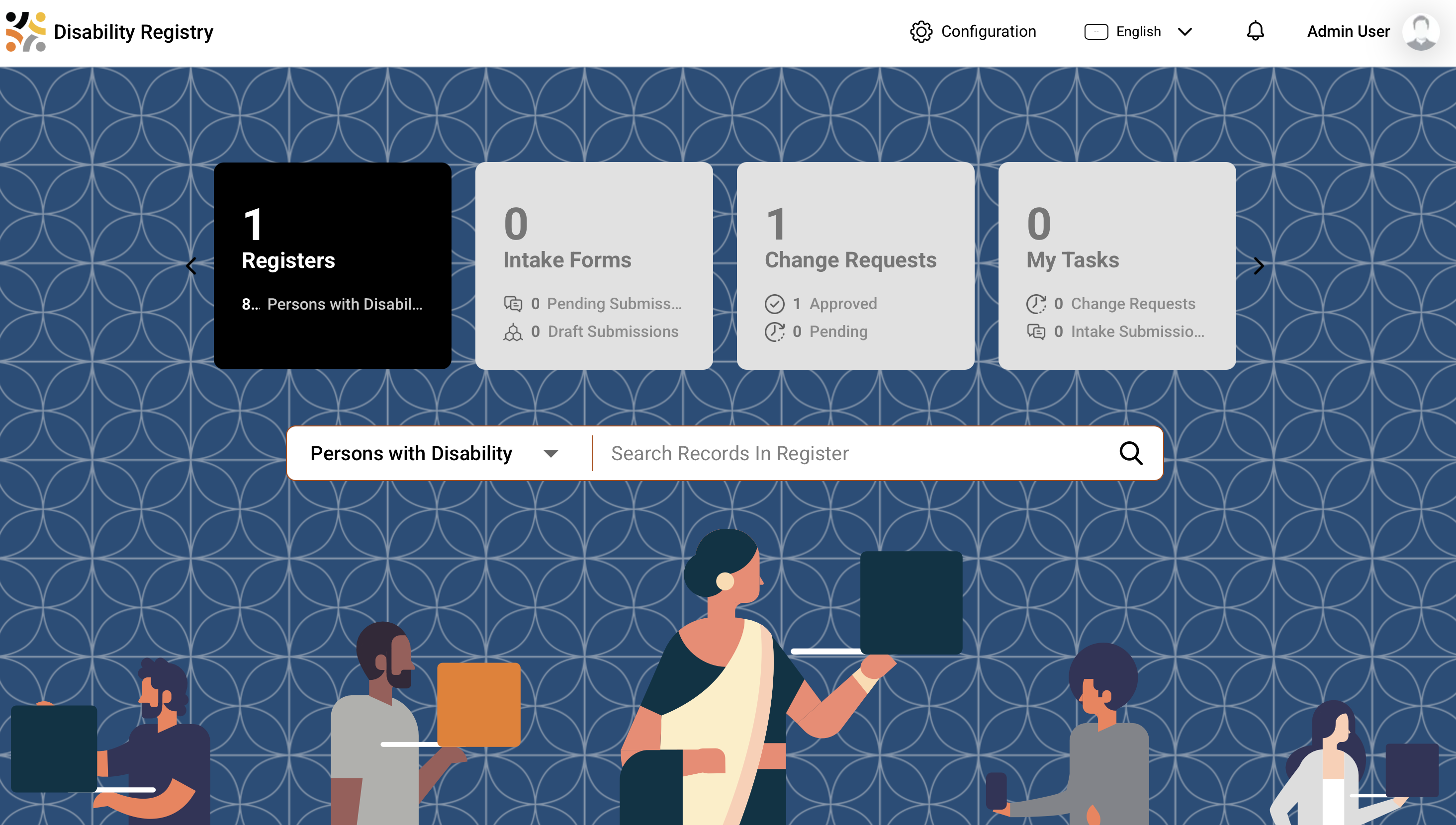The width and height of the screenshot is (1456, 825).
Task: Click the Approved row text
Action: pos(843,304)
